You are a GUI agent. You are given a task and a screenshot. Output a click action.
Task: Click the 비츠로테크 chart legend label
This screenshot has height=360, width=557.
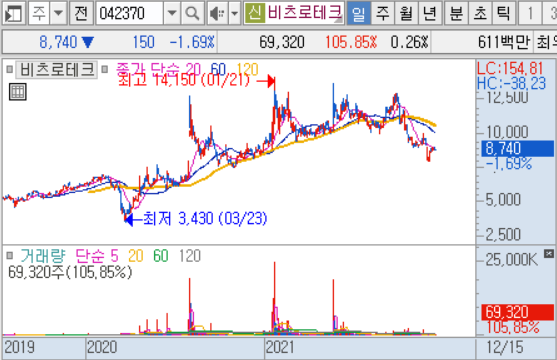(57, 69)
